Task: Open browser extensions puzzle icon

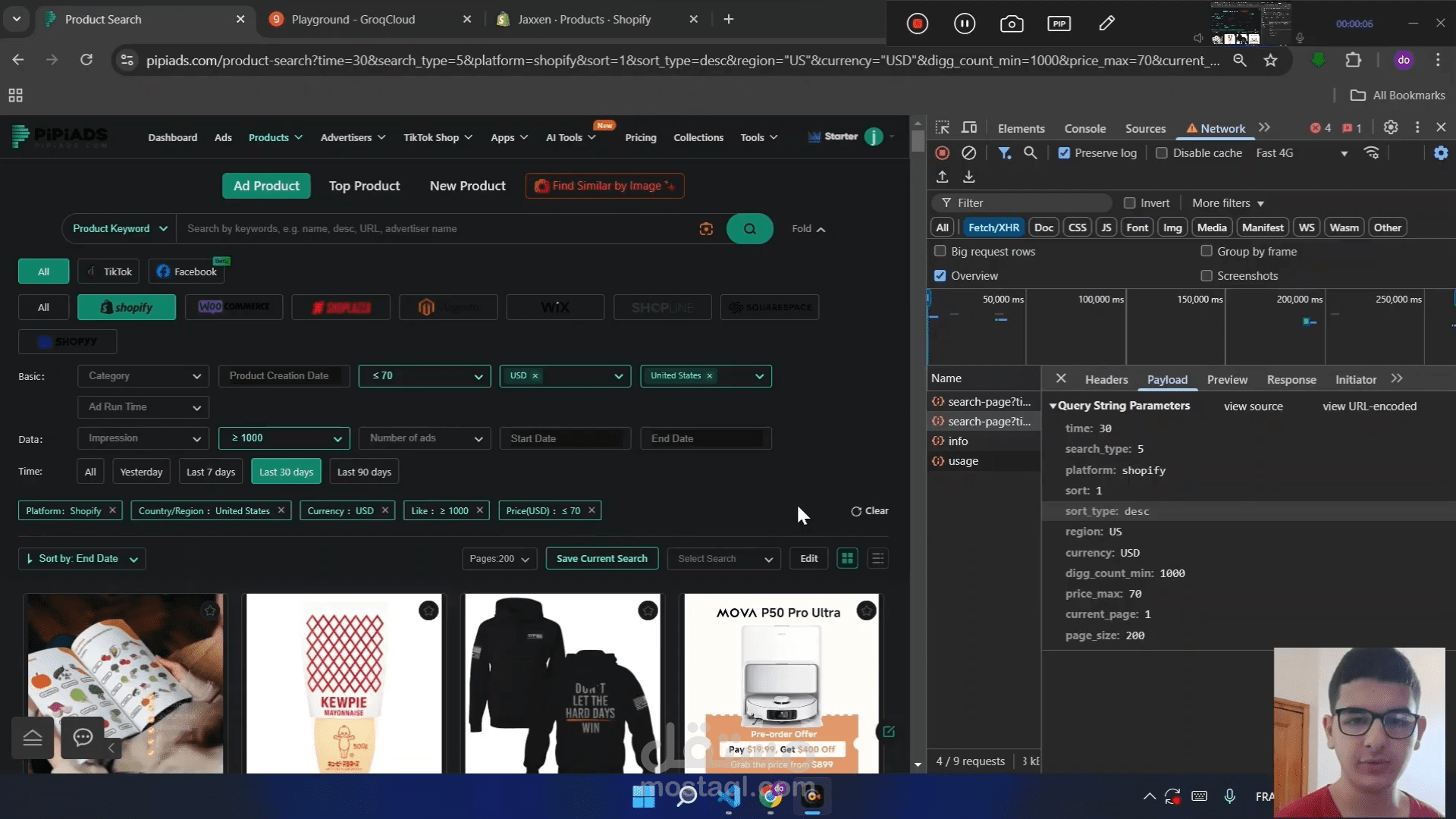Action: click(1354, 60)
